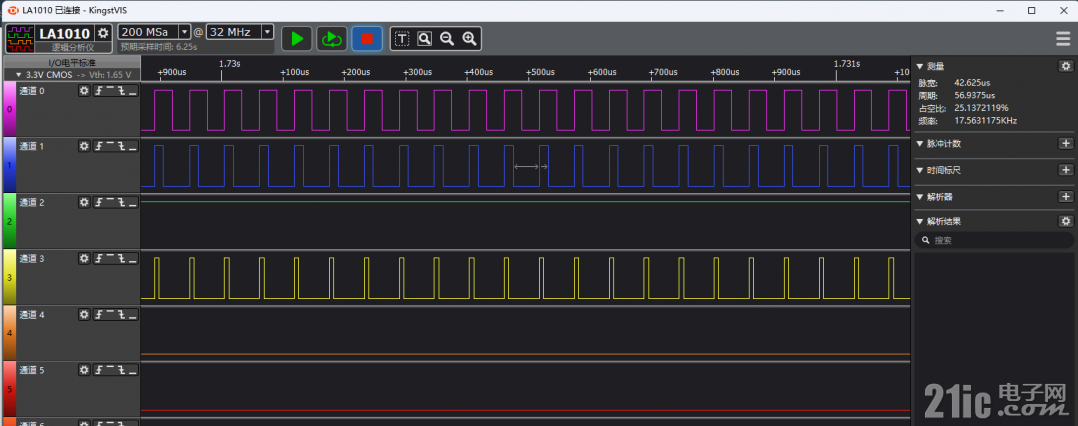Viewport: 1078px width, 426px height.
Task: Open 通道 0 settings gear
Action: tap(84, 91)
